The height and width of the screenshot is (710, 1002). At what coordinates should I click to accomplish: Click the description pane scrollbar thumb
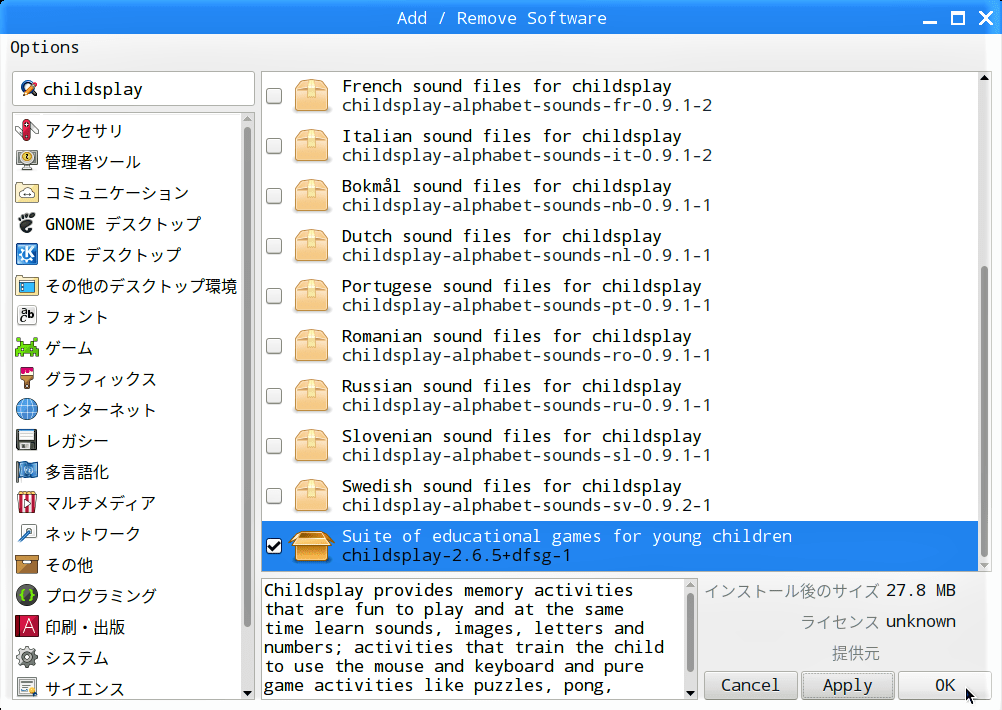pos(690,632)
